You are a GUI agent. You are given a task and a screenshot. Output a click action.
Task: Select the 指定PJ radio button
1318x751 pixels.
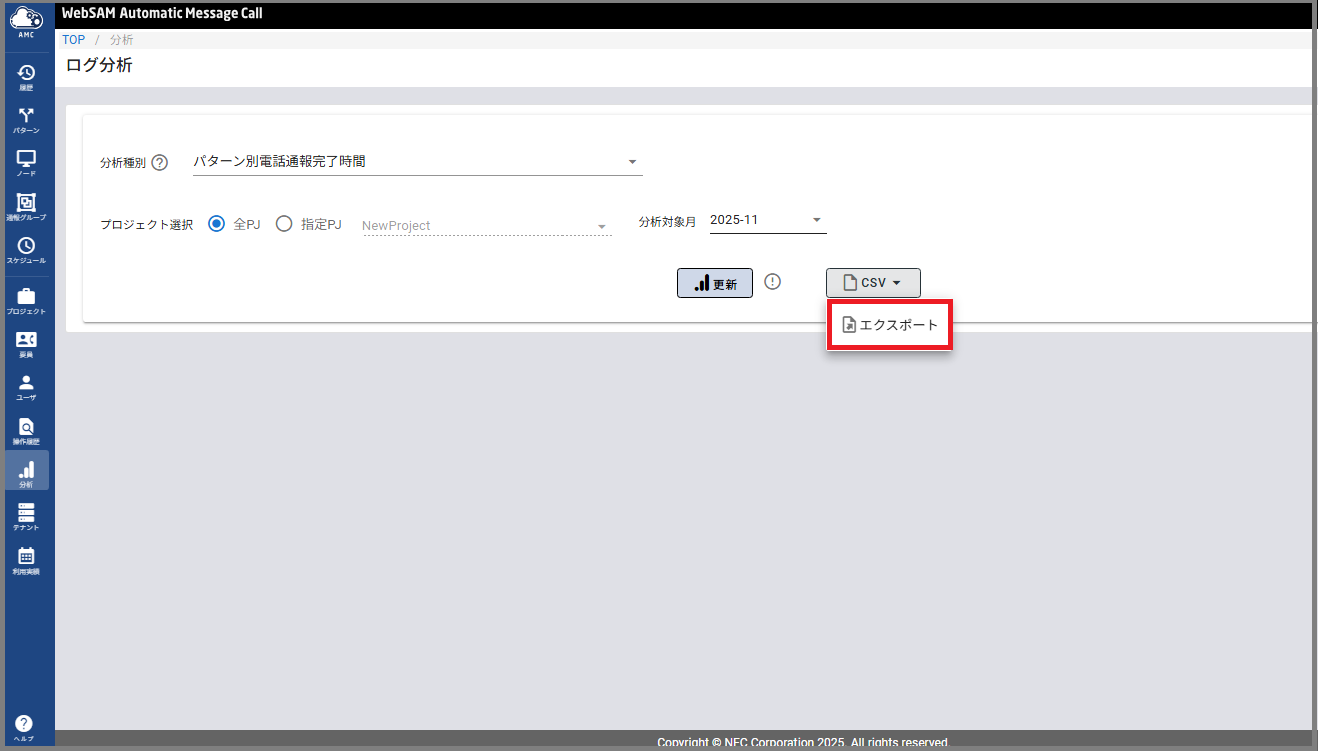(x=284, y=224)
